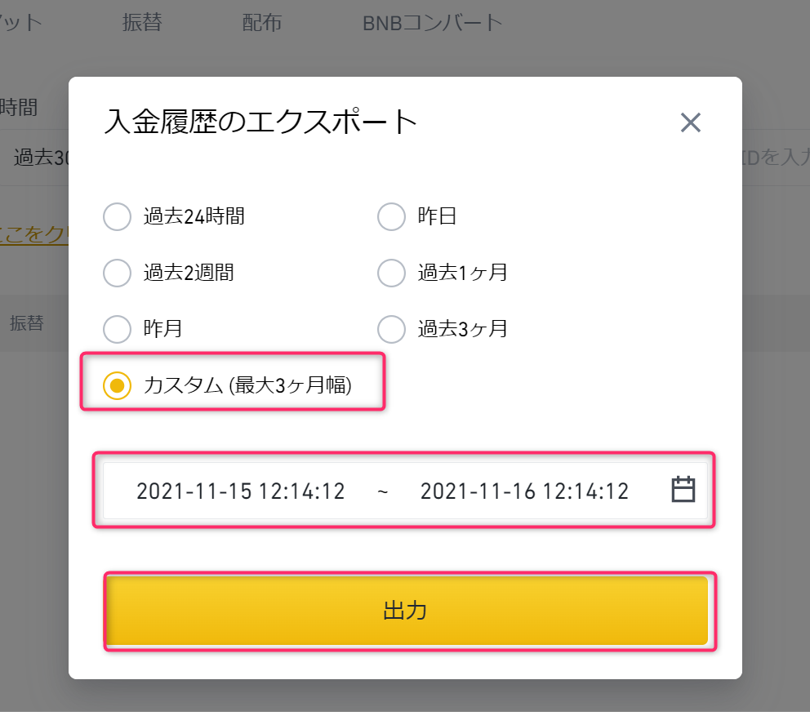Image resolution: width=810 pixels, height=712 pixels.
Task: Choose the 過去1ヶ月 radio button
Action: pyautogui.click(x=391, y=273)
